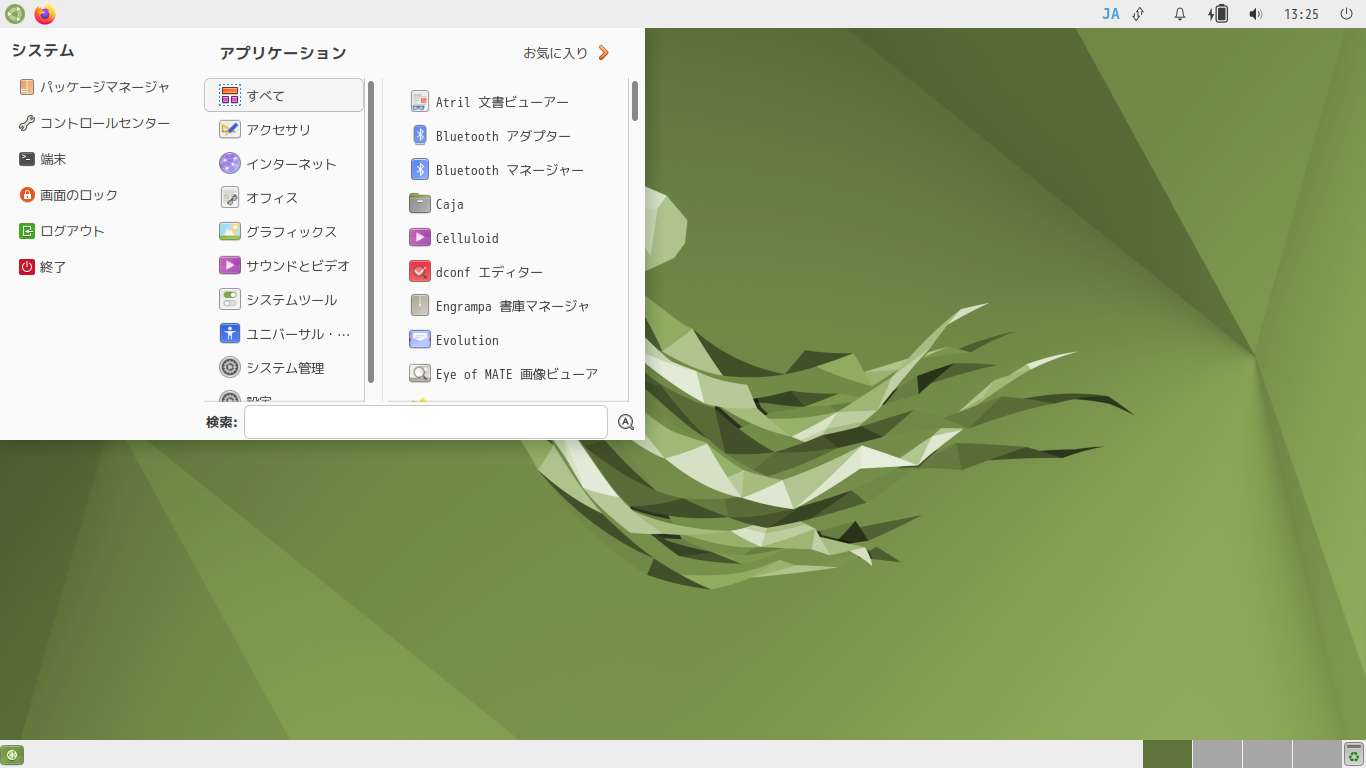Click the battery power indicator
1366x768 pixels.
click(1218, 14)
